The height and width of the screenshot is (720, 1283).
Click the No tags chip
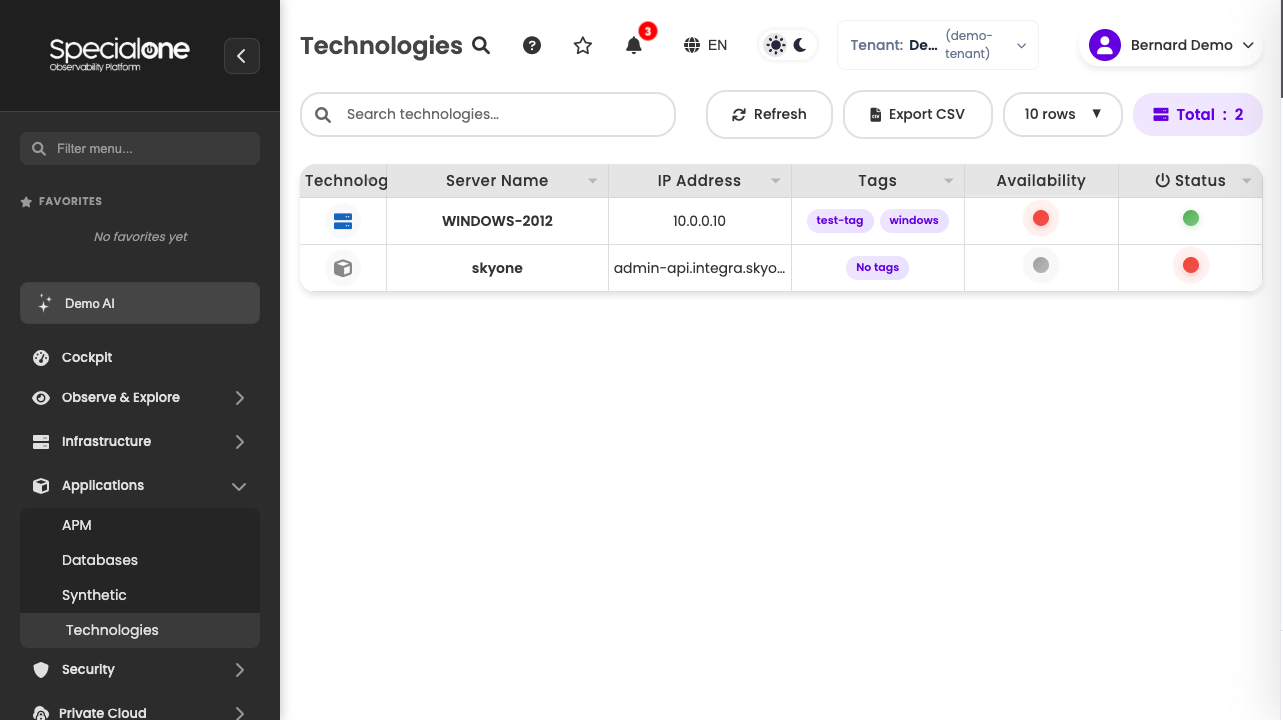click(x=878, y=267)
